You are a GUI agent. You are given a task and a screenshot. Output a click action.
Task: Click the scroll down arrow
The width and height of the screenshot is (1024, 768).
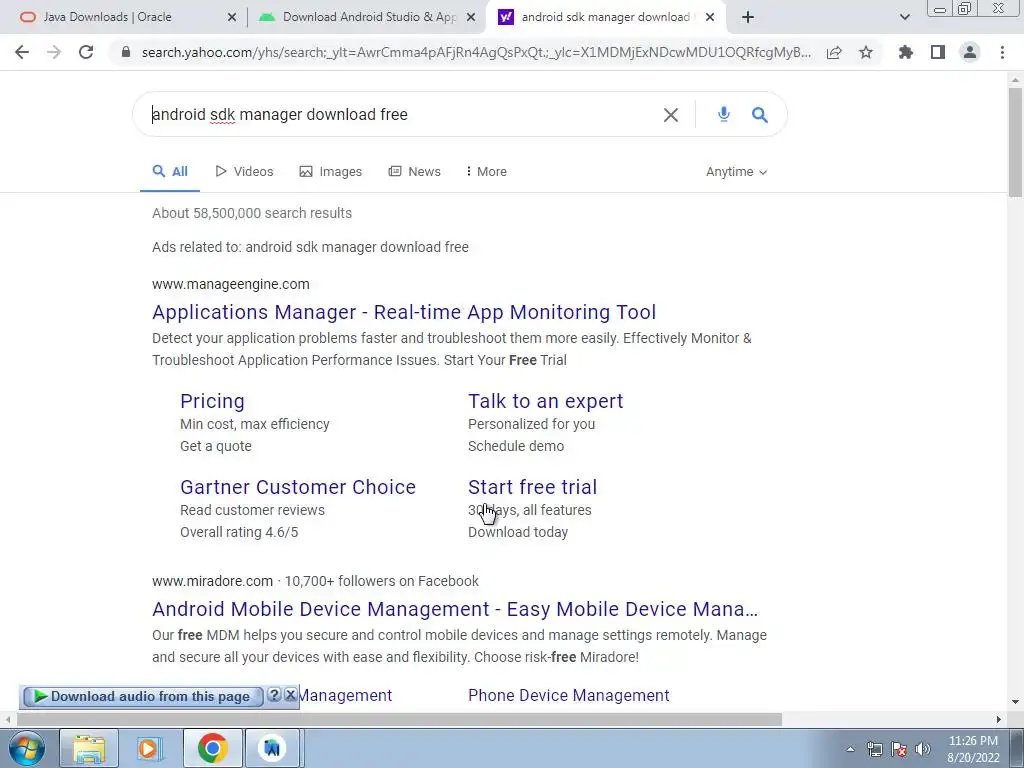click(x=1015, y=702)
